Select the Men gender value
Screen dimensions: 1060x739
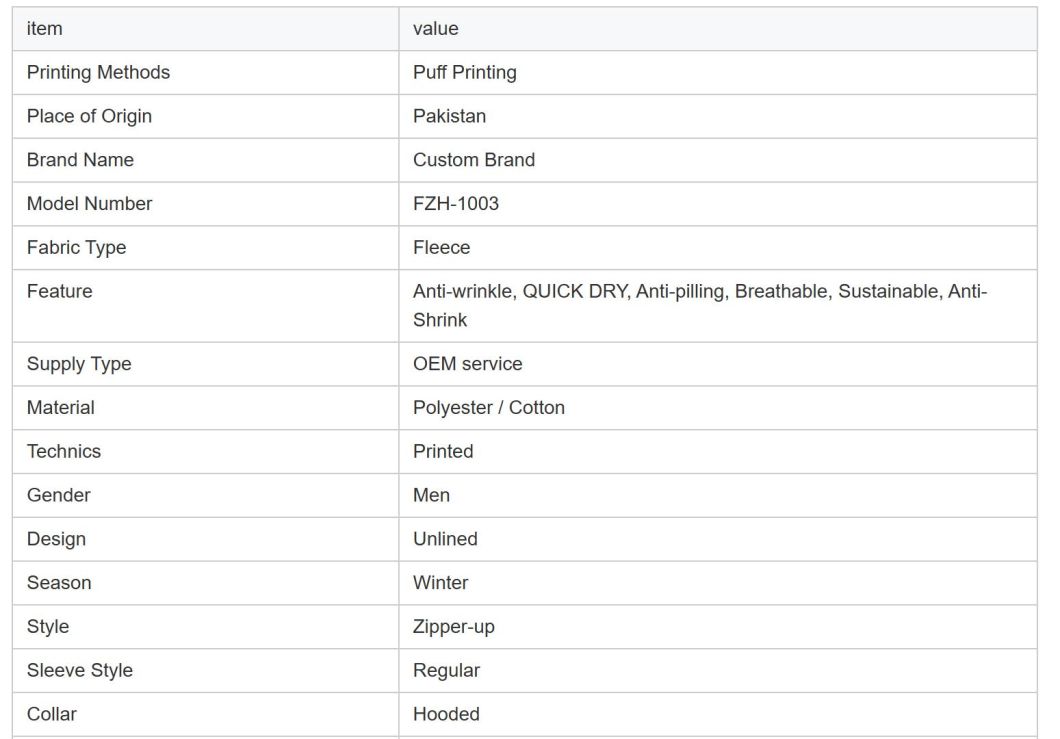click(431, 496)
